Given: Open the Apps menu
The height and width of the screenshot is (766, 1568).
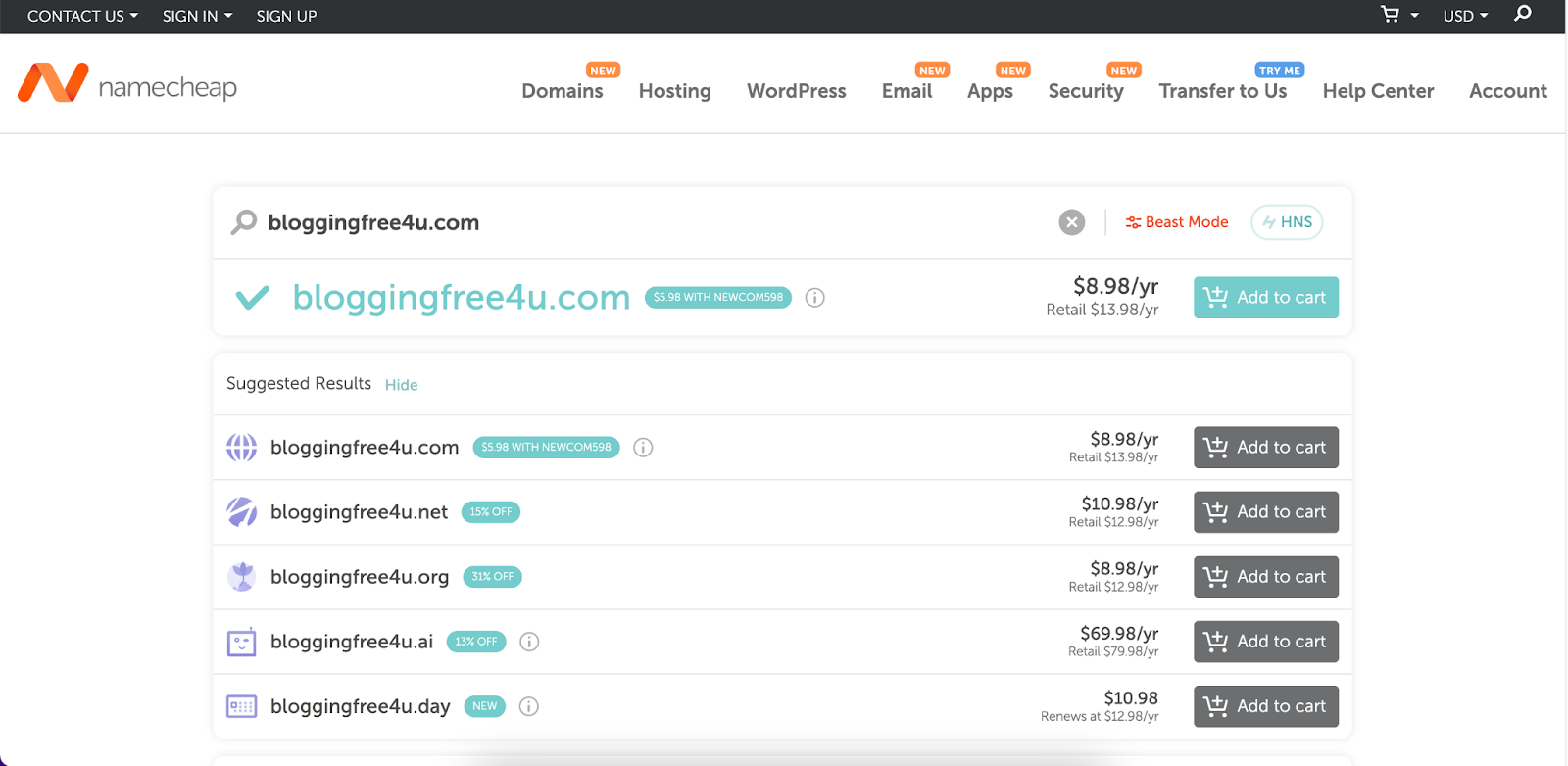Looking at the screenshot, I should (991, 91).
